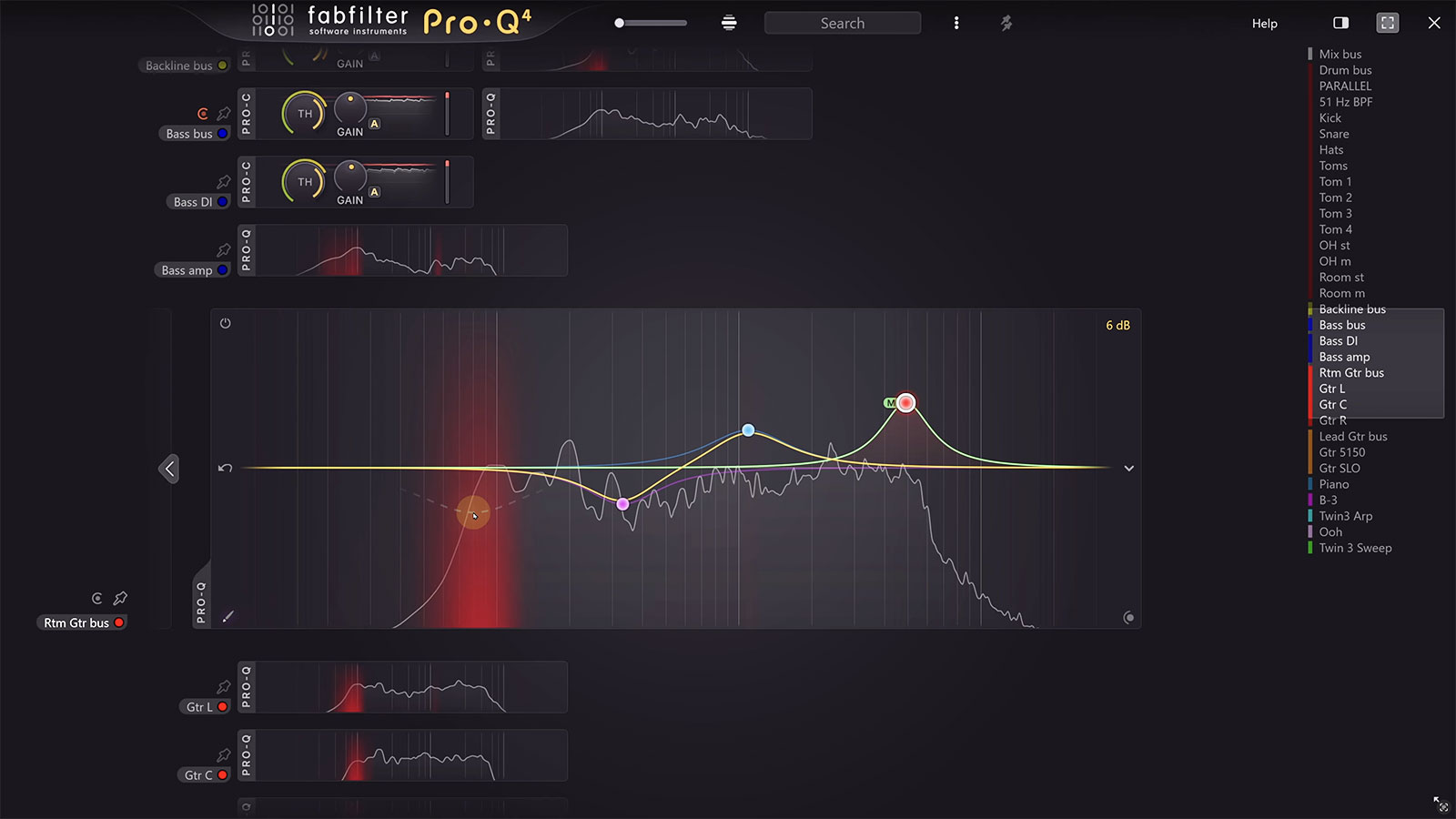The width and height of the screenshot is (1456, 819).
Task: Click the Bass DI GAIN knob
Action: point(350,176)
